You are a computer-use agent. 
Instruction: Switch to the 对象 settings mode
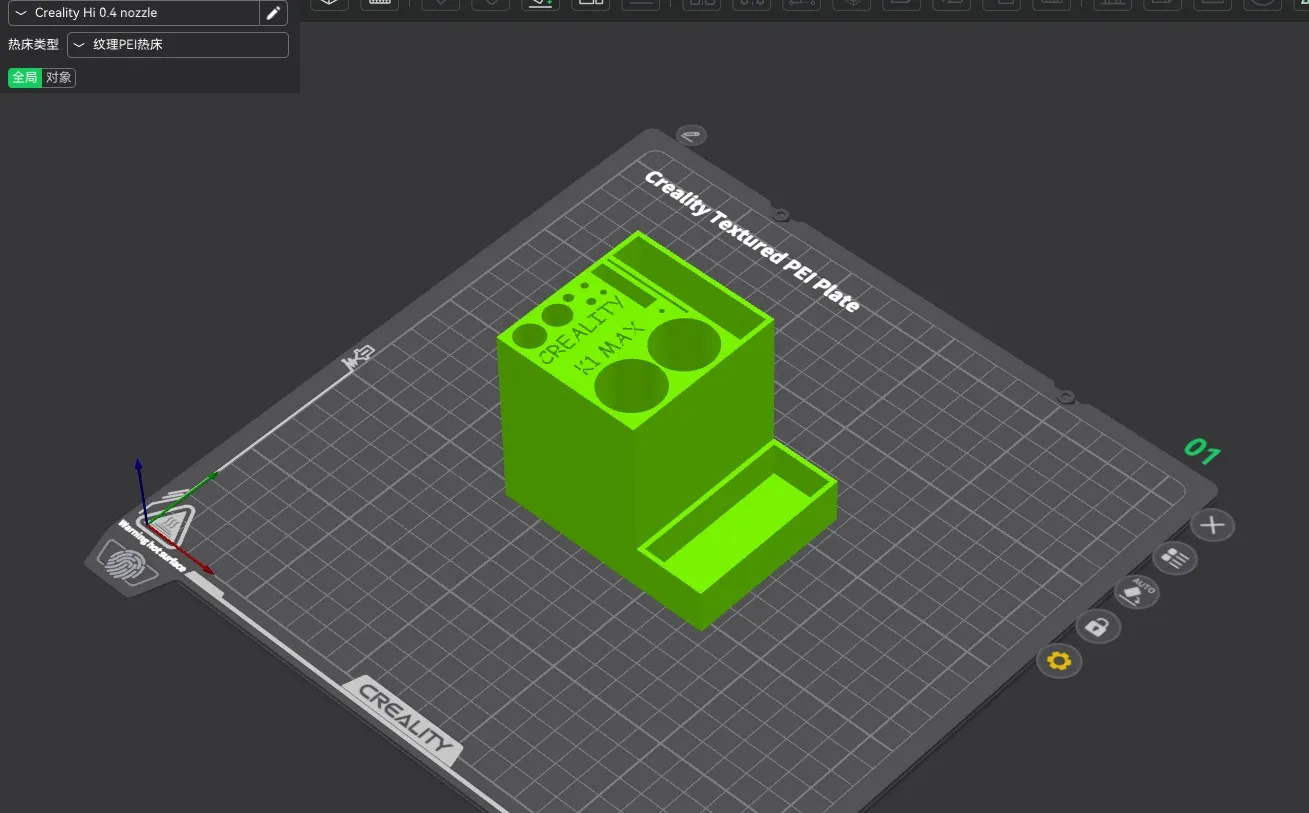tap(59, 77)
